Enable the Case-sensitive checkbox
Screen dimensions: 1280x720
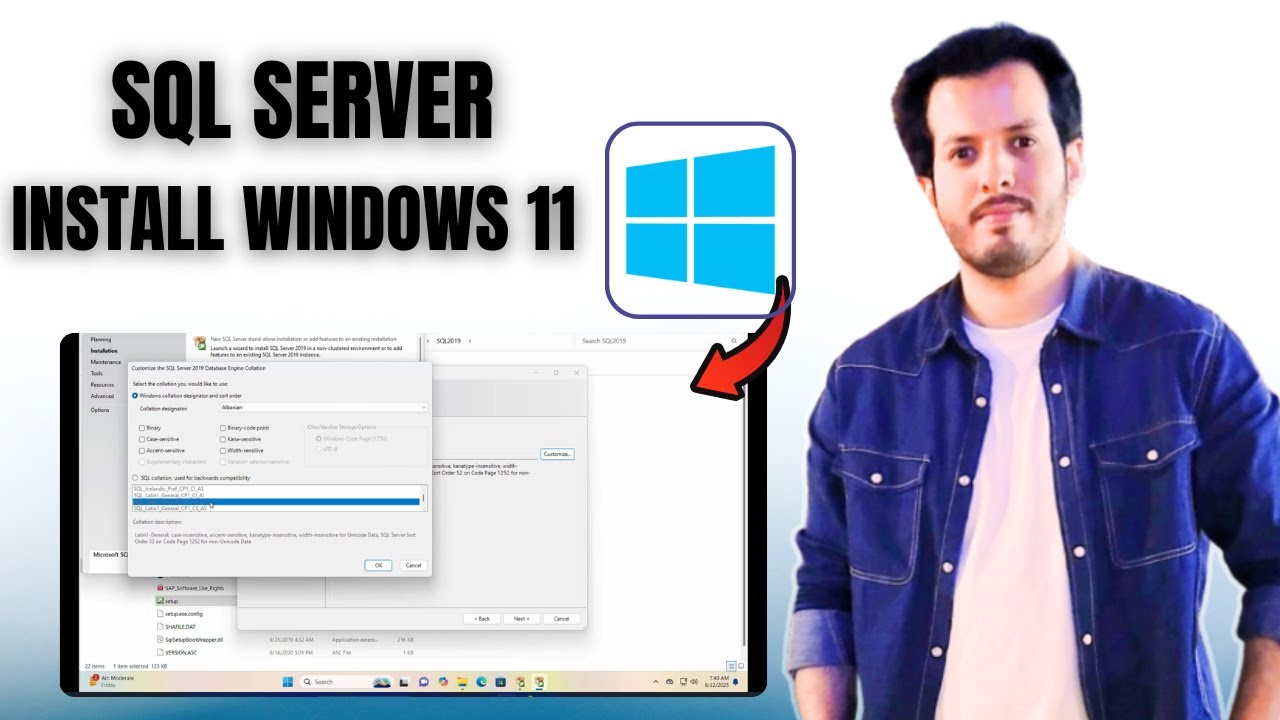pos(142,439)
